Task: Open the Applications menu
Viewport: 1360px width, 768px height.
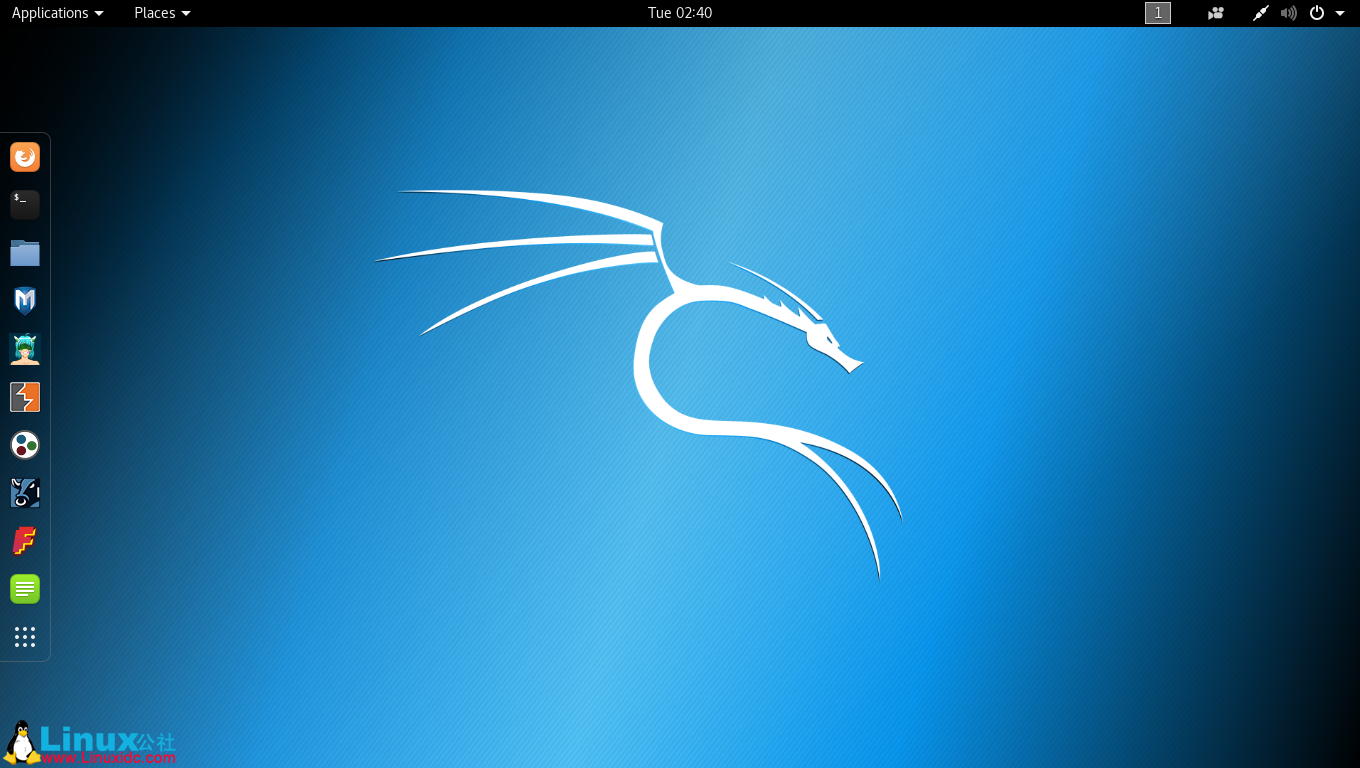Action: [57, 13]
